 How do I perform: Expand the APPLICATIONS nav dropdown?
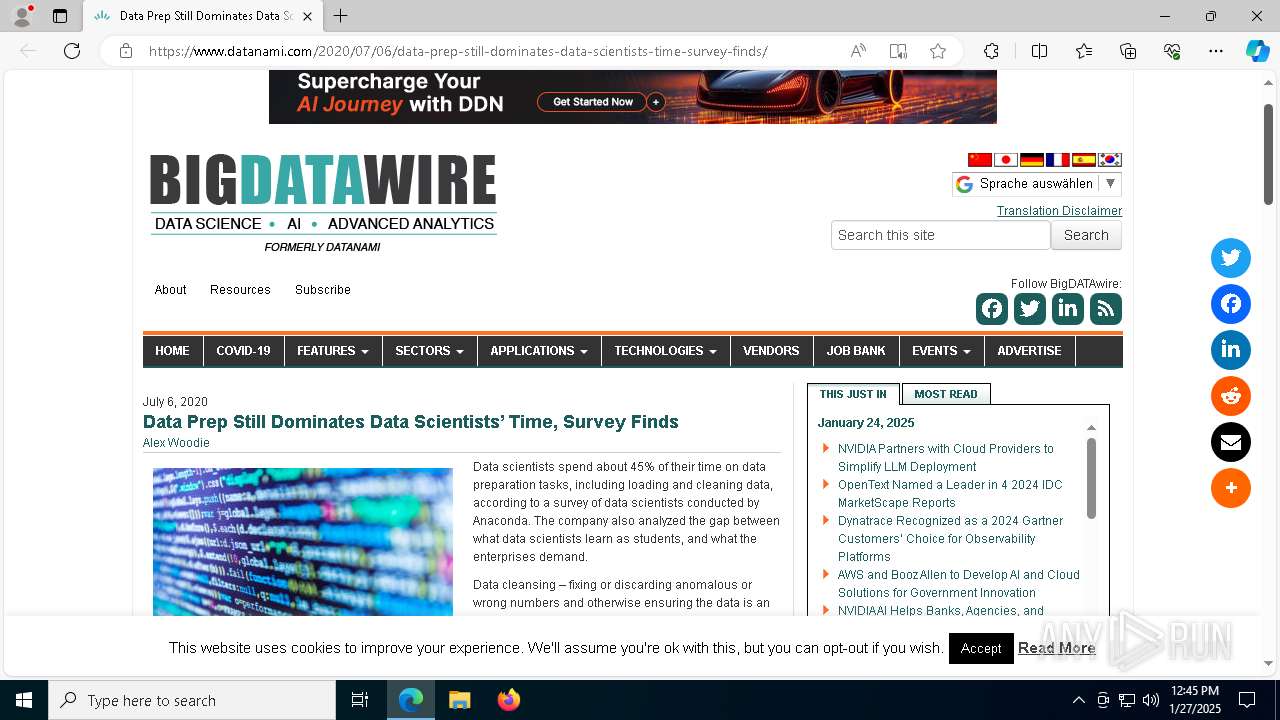point(539,351)
